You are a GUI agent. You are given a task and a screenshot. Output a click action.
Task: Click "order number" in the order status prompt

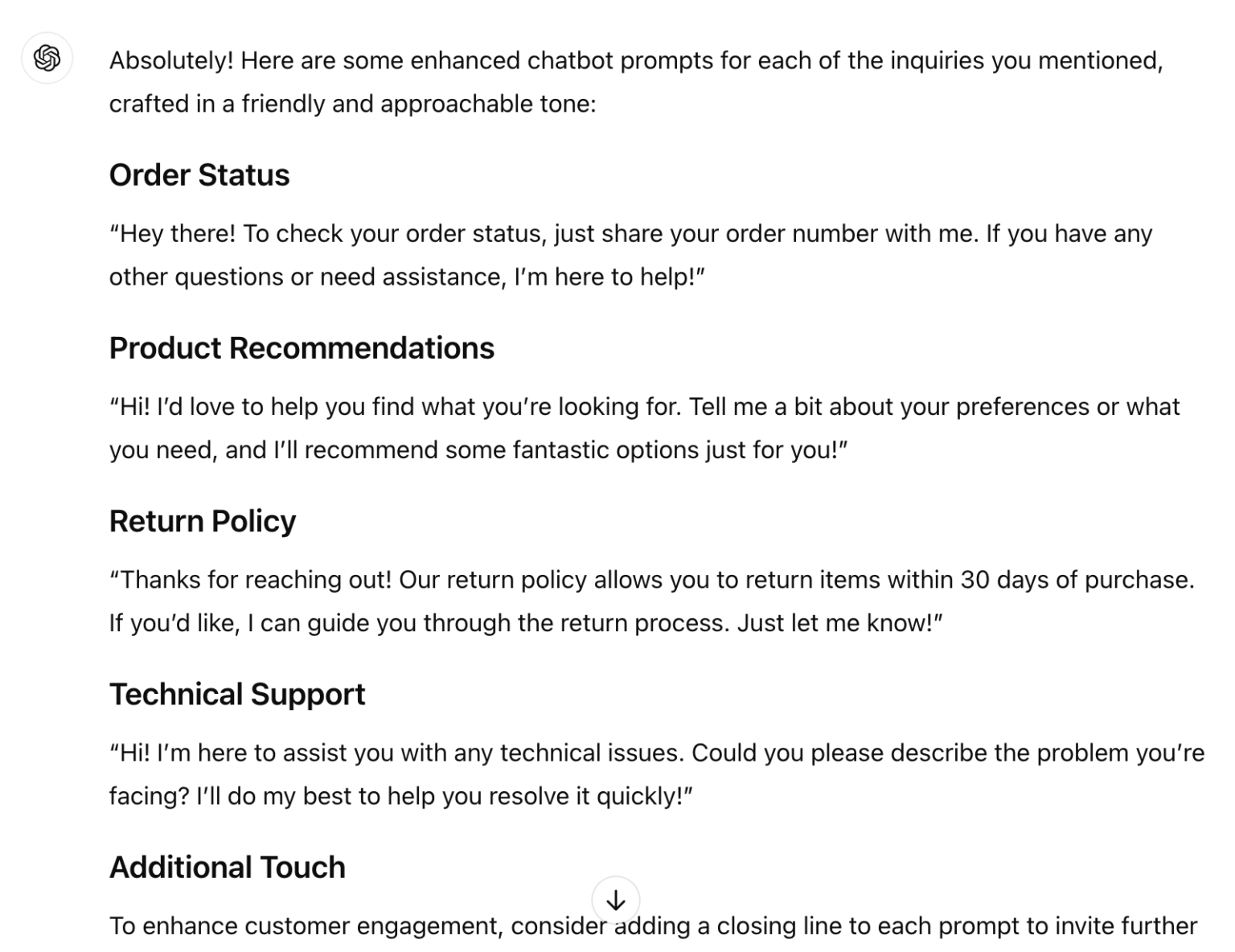802,234
